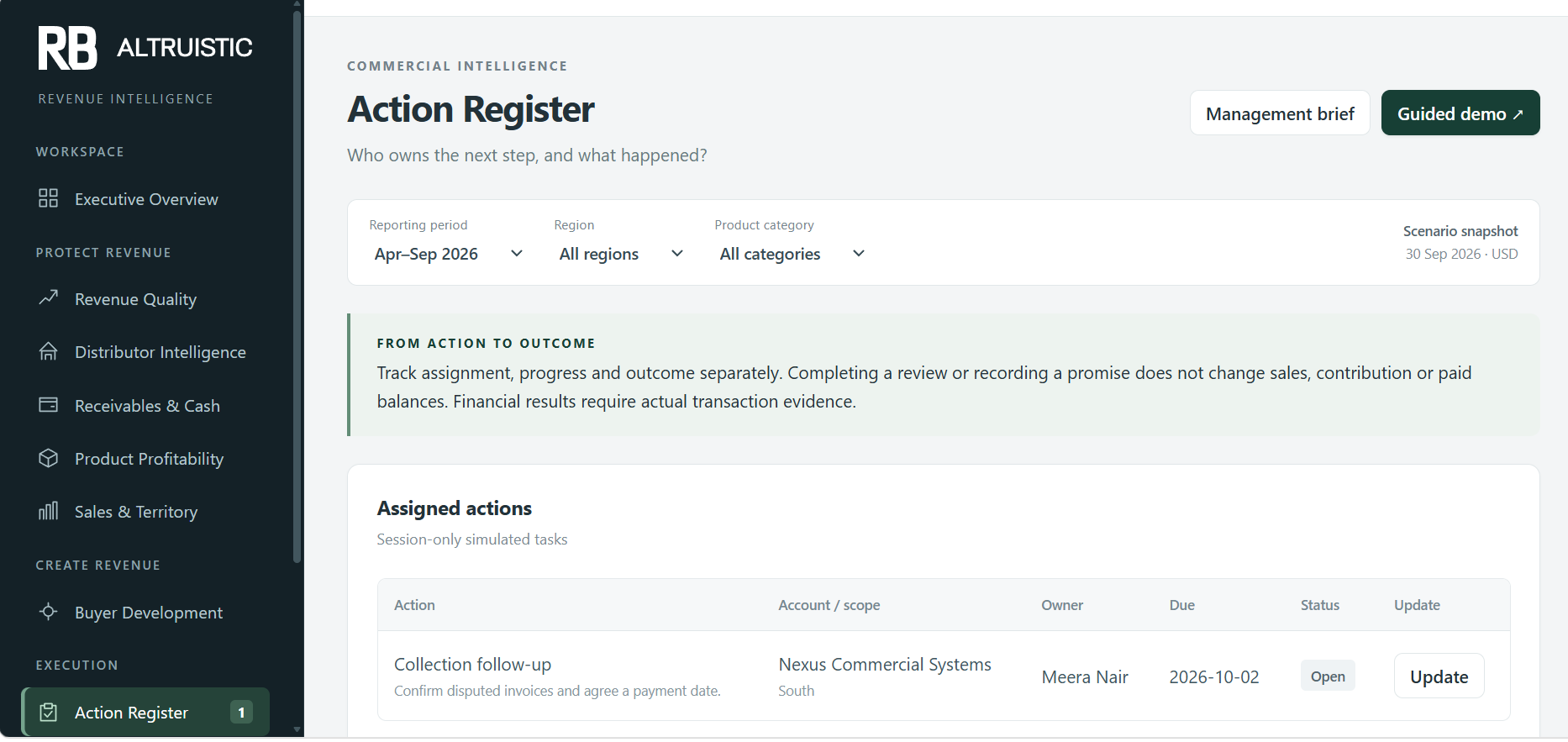The image size is (1568, 742).
Task: Select Action Register in sidebar
Action: tap(145, 713)
